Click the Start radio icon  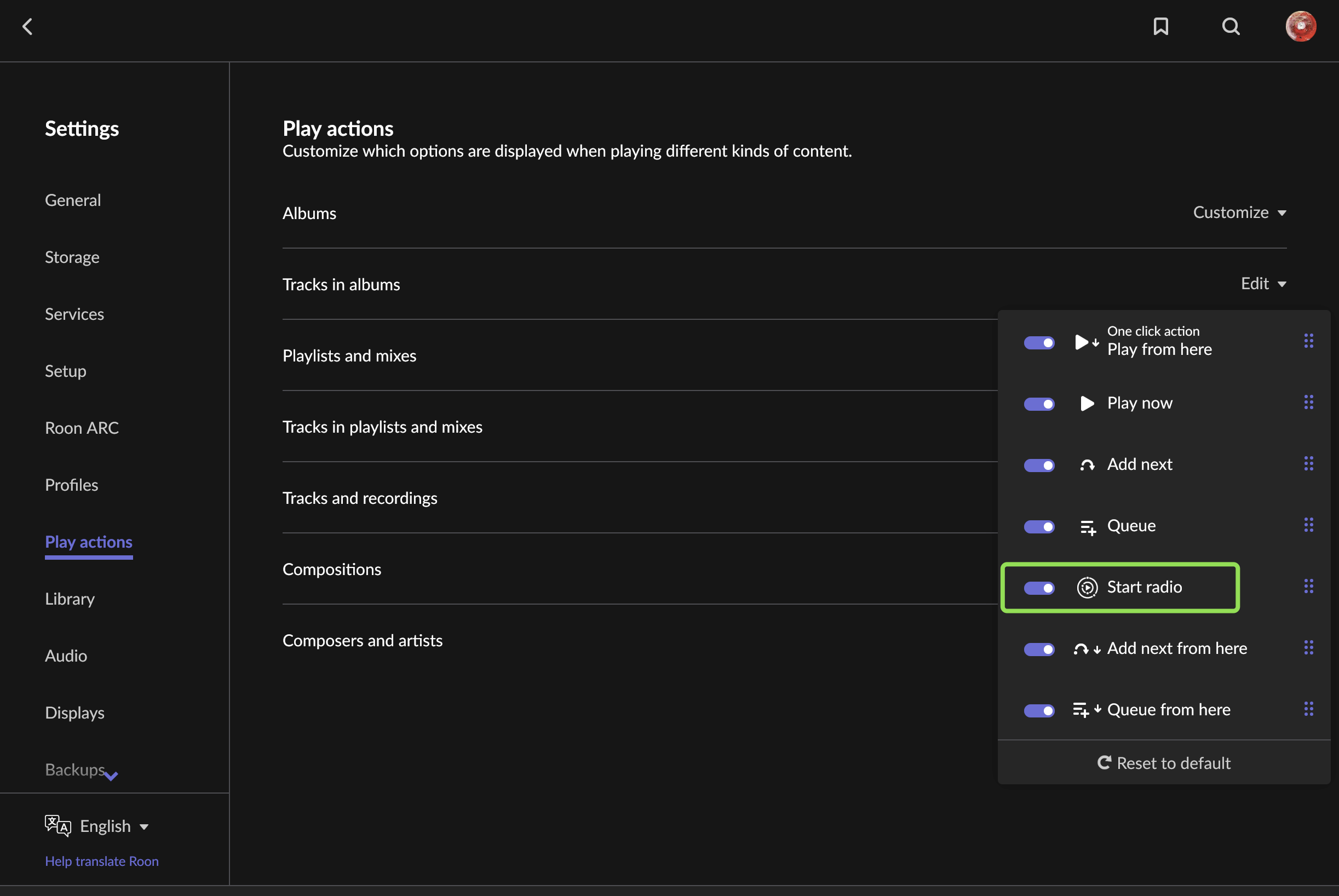(x=1087, y=588)
